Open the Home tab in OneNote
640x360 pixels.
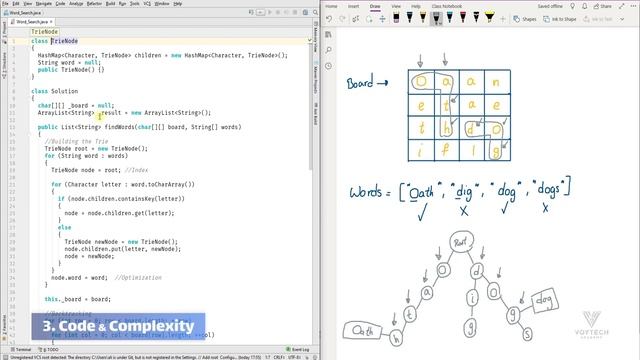[x=331, y=6]
